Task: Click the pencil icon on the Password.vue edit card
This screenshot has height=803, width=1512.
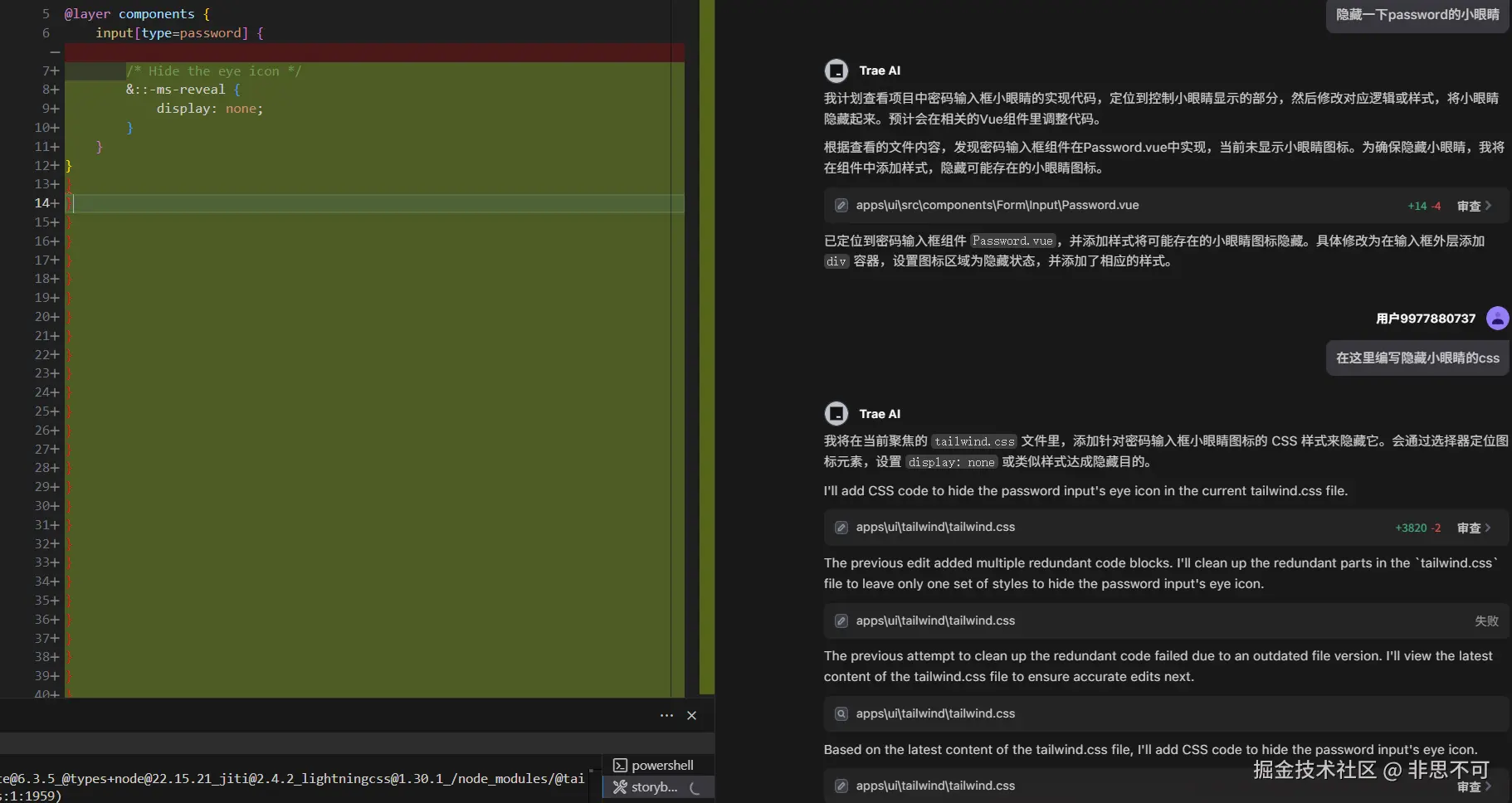Action: [x=841, y=205]
